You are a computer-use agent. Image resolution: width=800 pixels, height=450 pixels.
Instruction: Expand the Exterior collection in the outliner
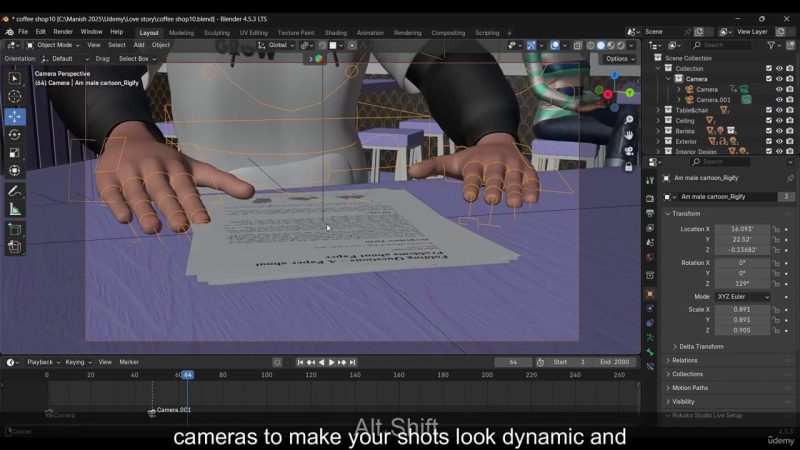(657, 141)
